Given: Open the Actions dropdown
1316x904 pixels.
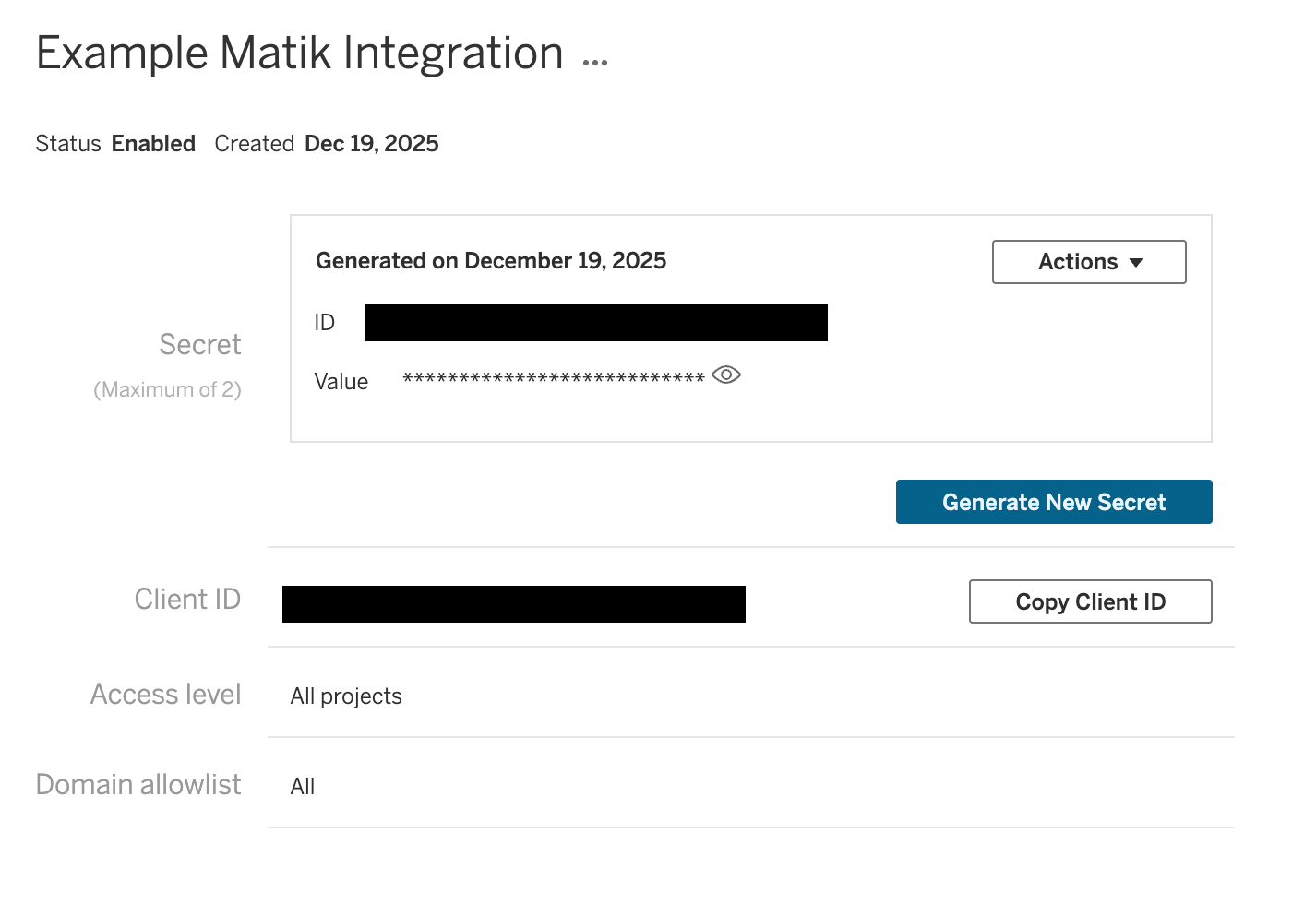Looking at the screenshot, I should tap(1089, 262).
